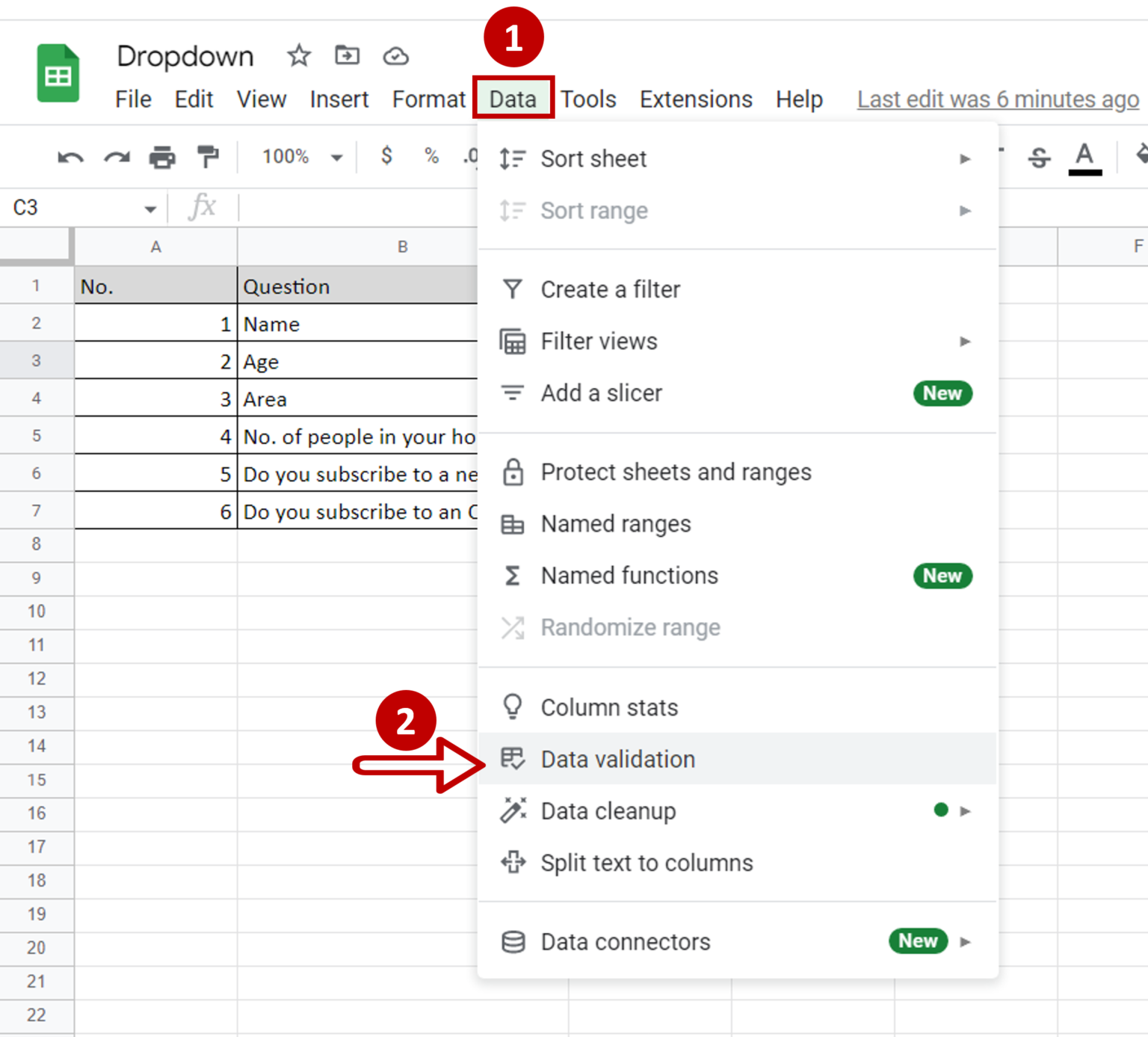1148x1037 pixels.
Task: Star the Dropdown spreadsheet
Action: point(297,55)
